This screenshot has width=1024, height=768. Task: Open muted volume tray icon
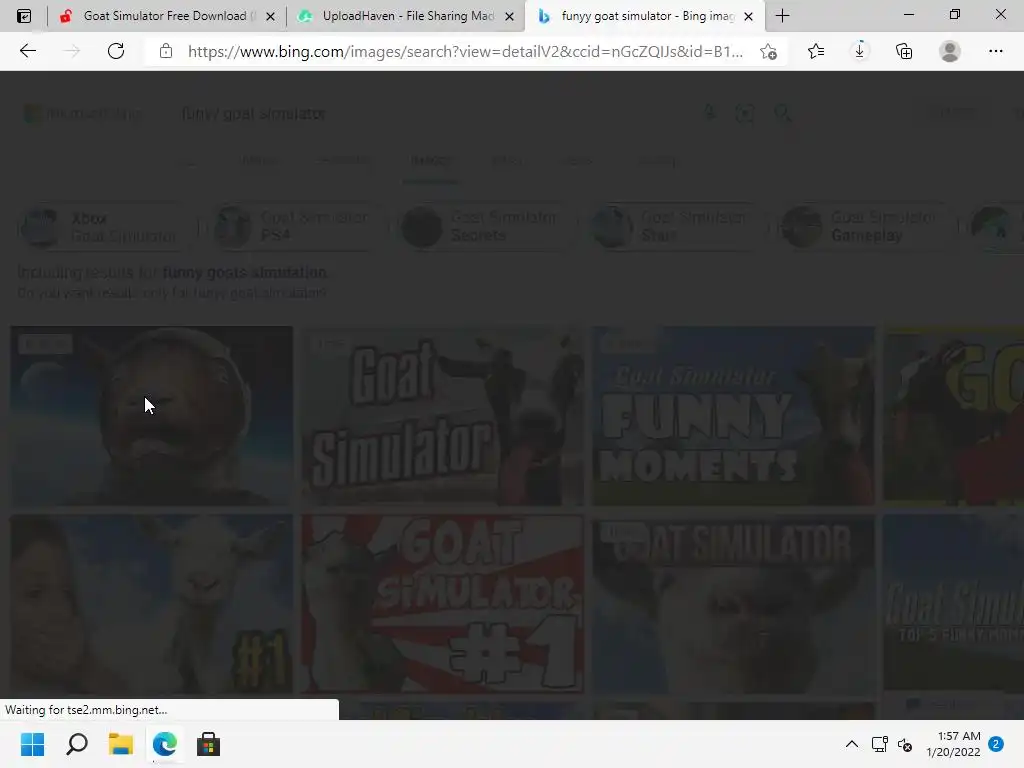point(905,744)
